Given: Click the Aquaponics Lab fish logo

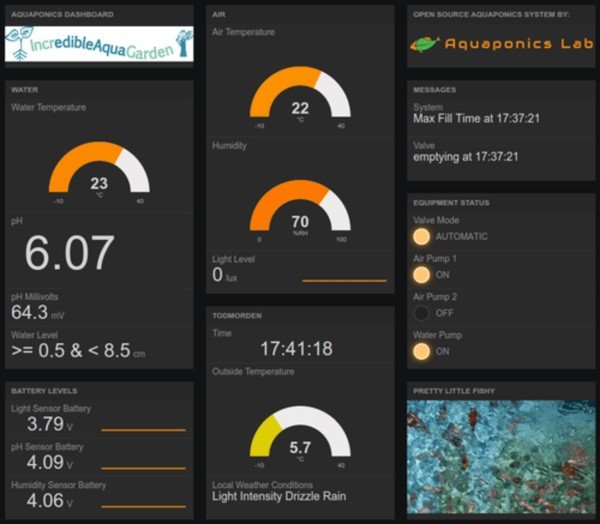Looking at the screenshot, I should [x=424, y=44].
